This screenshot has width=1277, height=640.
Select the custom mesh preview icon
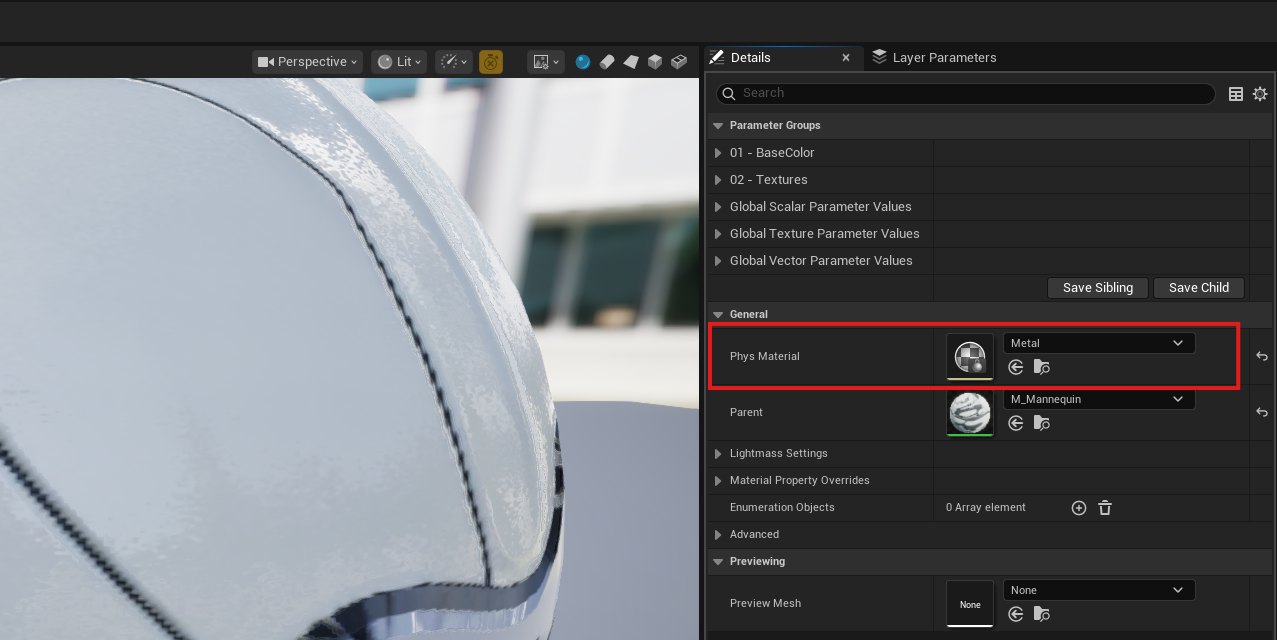(679, 62)
